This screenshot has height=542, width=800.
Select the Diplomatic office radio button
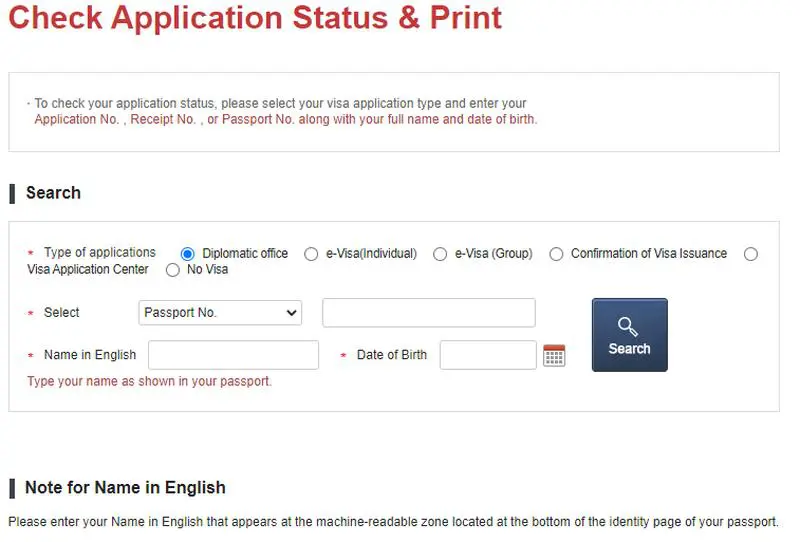[x=188, y=254]
